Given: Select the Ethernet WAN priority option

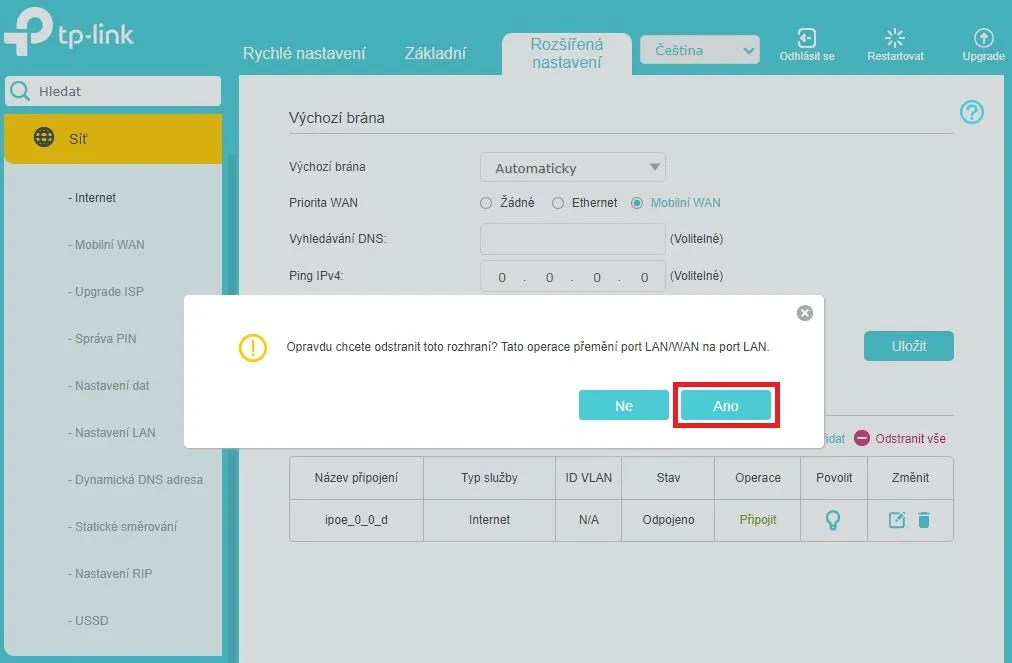Looking at the screenshot, I should pos(559,203).
